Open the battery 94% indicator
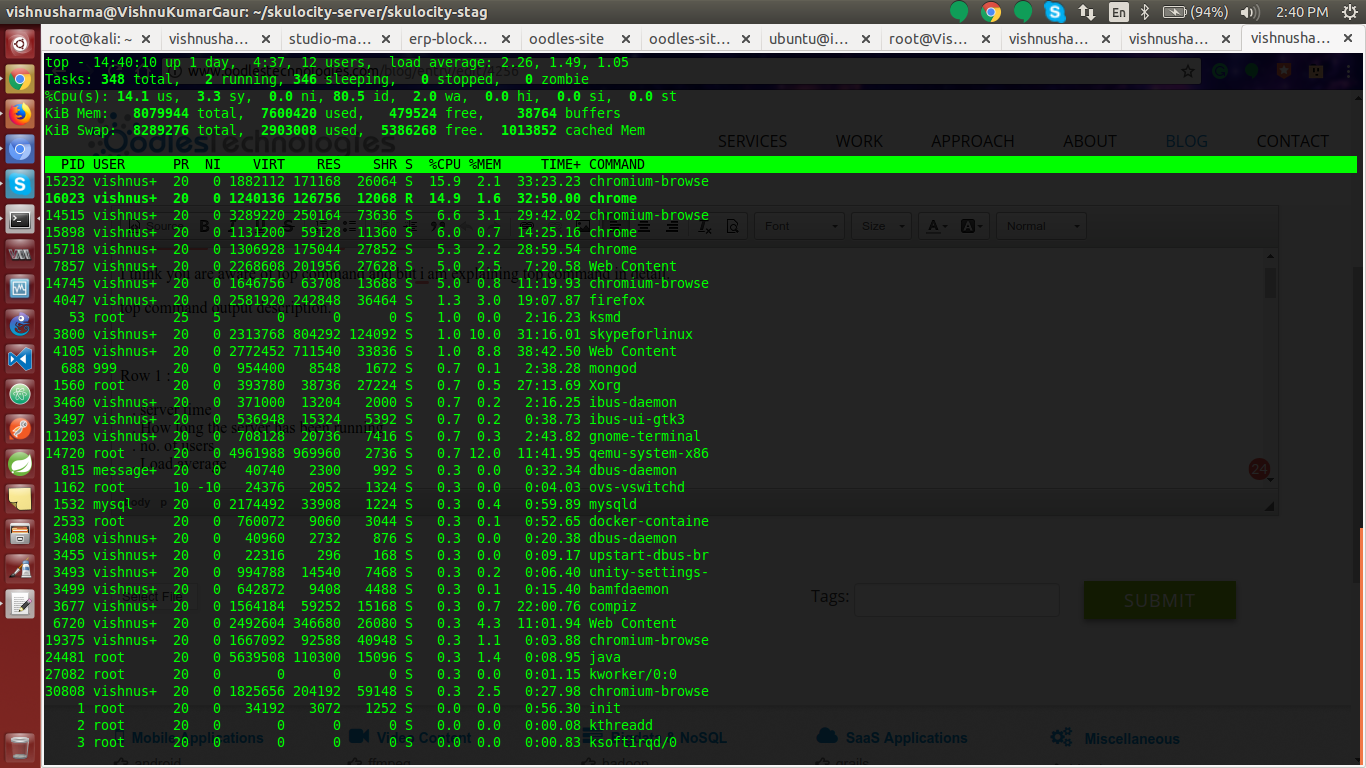The width and height of the screenshot is (1366, 768). pos(1196,12)
